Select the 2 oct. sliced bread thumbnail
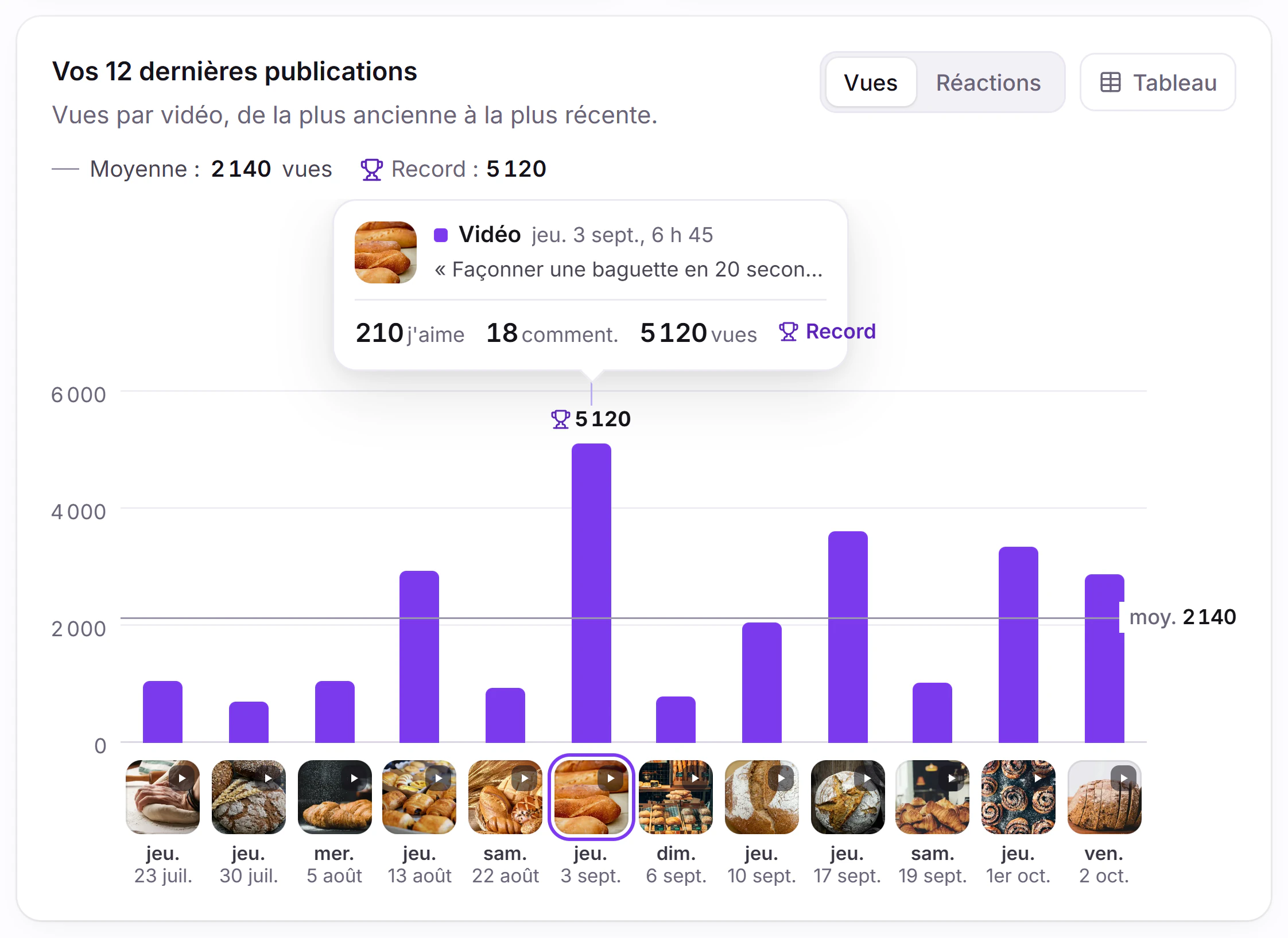The image size is (1288, 938). [x=1104, y=797]
